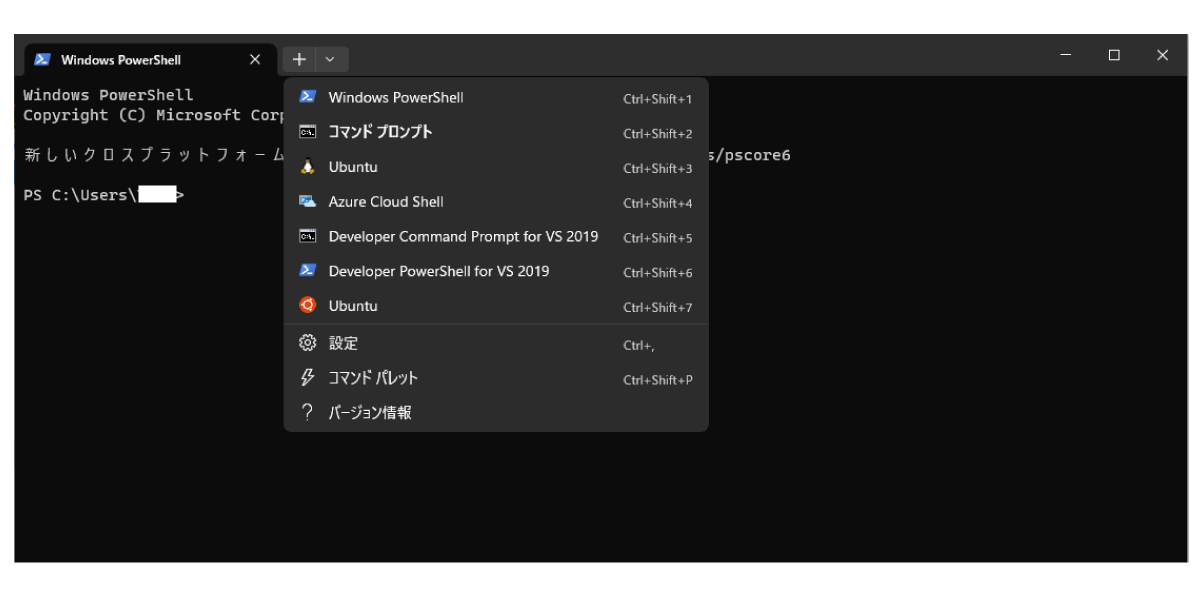Open a new tab with plus button
1200x600 pixels.
click(x=299, y=59)
